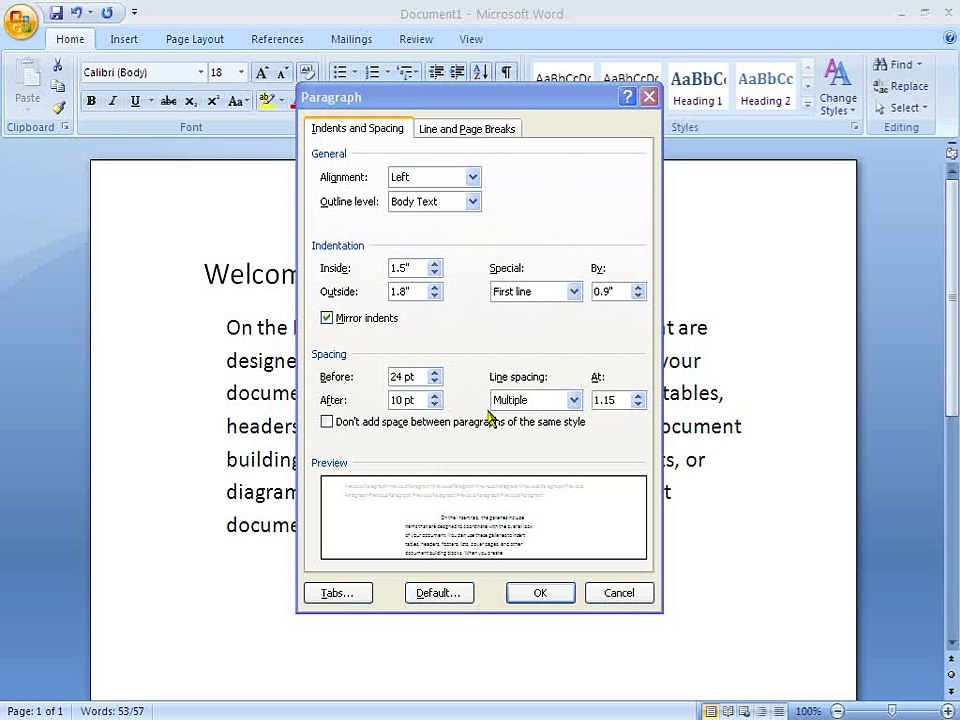The height and width of the screenshot is (720, 960).
Task: Click the Tabs... button
Action: (338, 593)
